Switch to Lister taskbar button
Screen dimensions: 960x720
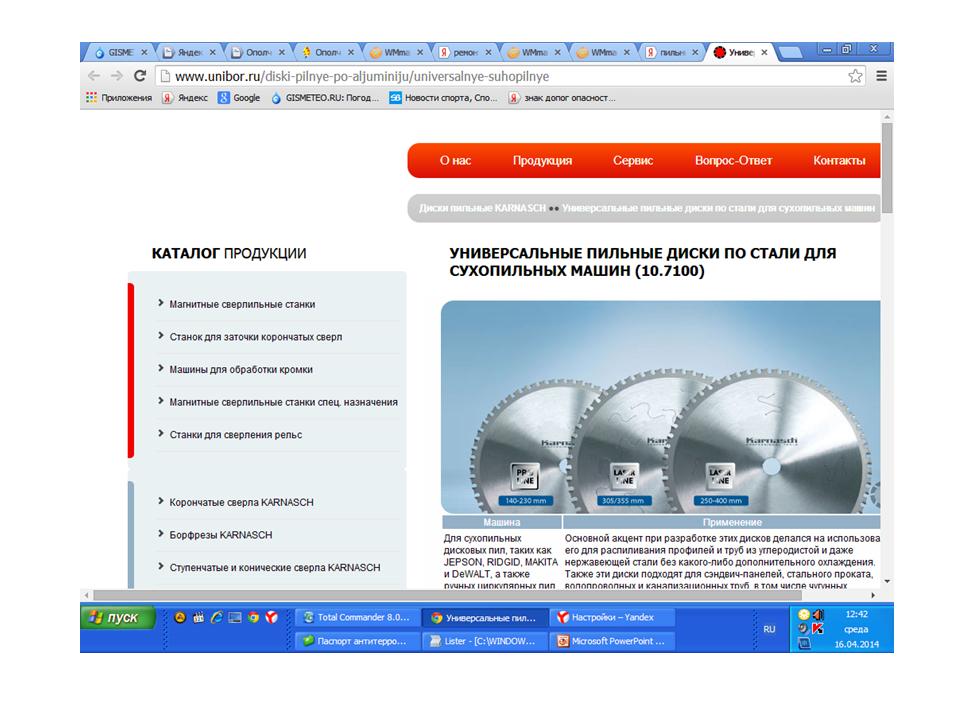[486, 641]
